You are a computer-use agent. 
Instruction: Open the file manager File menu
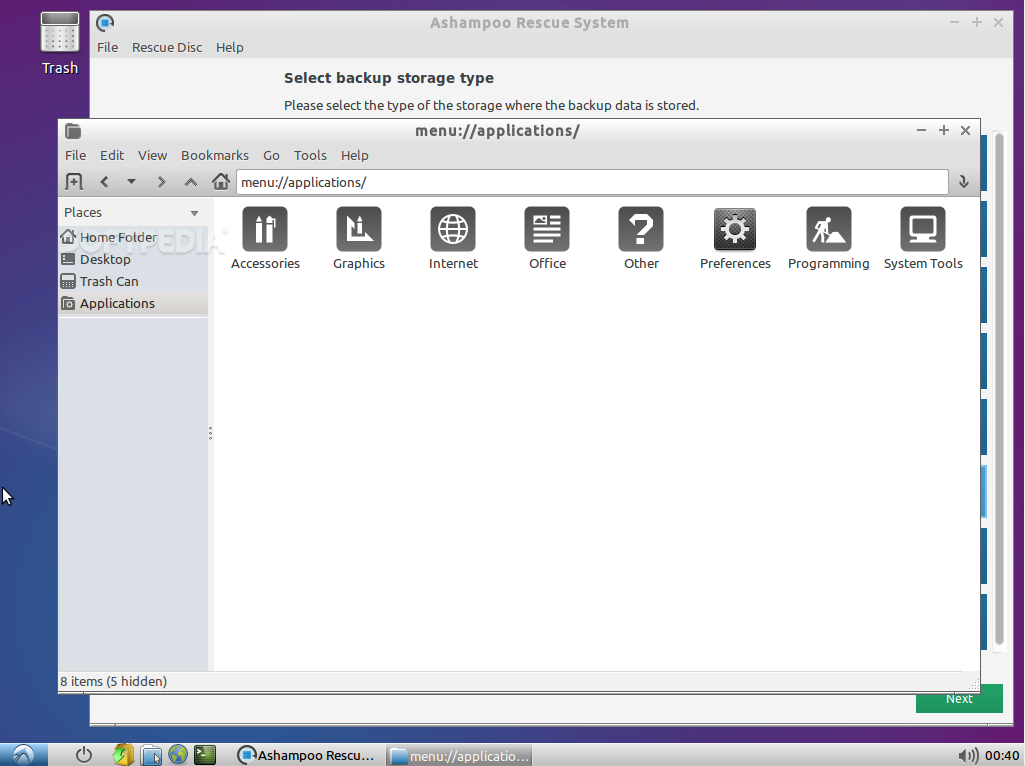click(x=75, y=156)
